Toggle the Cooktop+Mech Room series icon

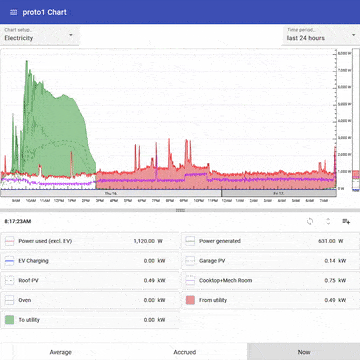click(x=190, y=280)
